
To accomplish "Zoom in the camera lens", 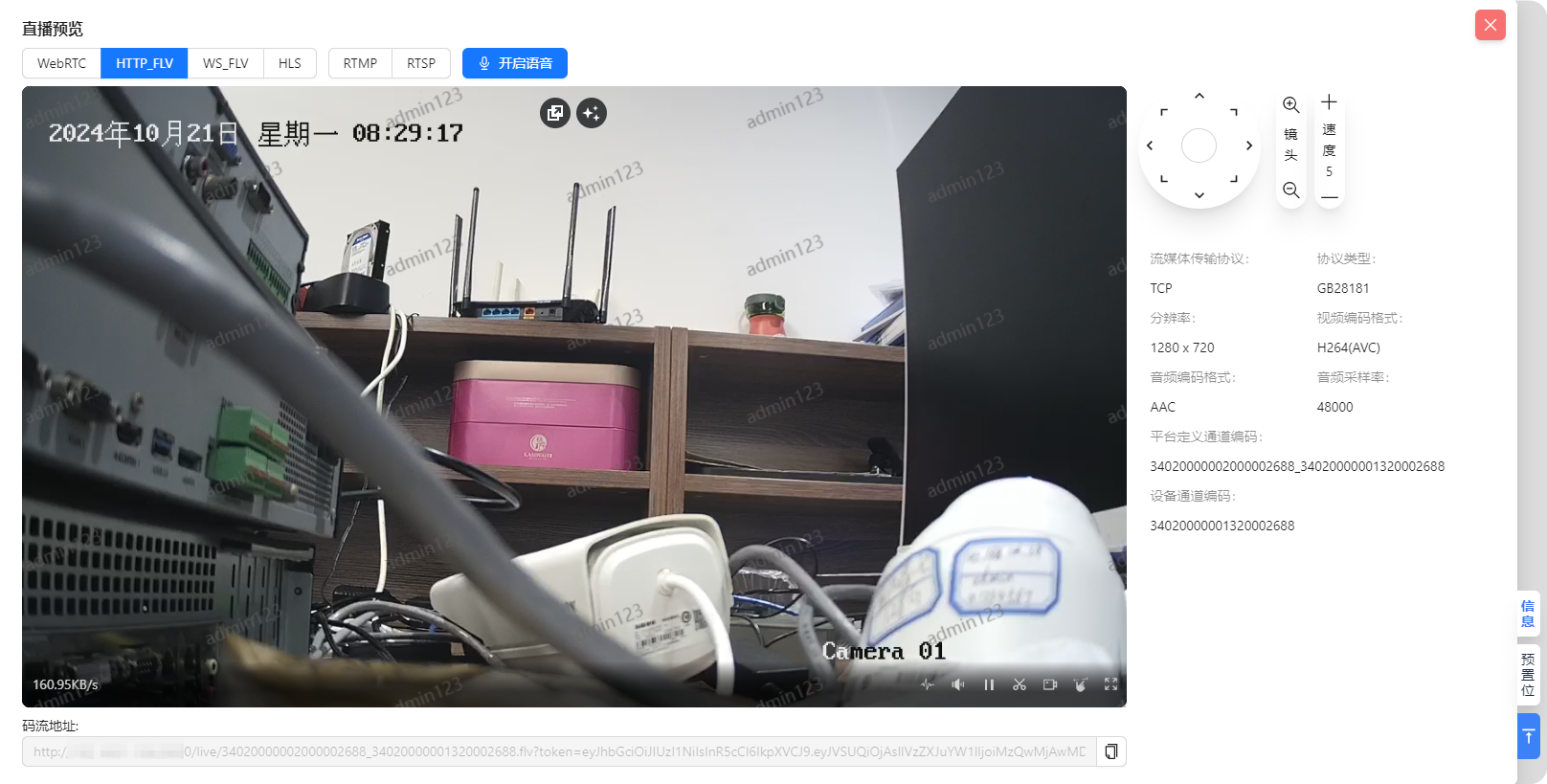I will pyautogui.click(x=1290, y=104).
